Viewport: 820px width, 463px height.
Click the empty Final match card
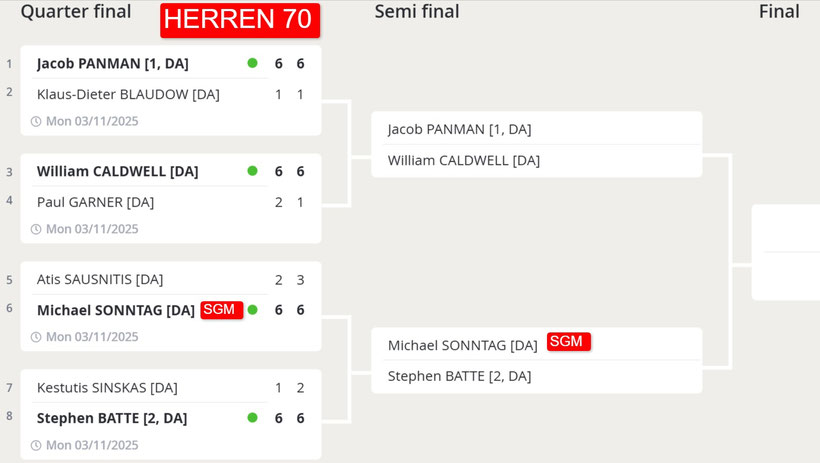785,252
